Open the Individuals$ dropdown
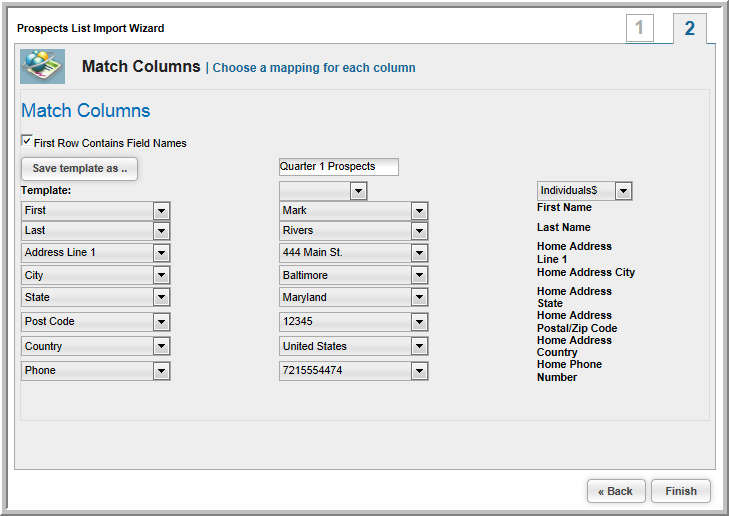 [584, 191]
